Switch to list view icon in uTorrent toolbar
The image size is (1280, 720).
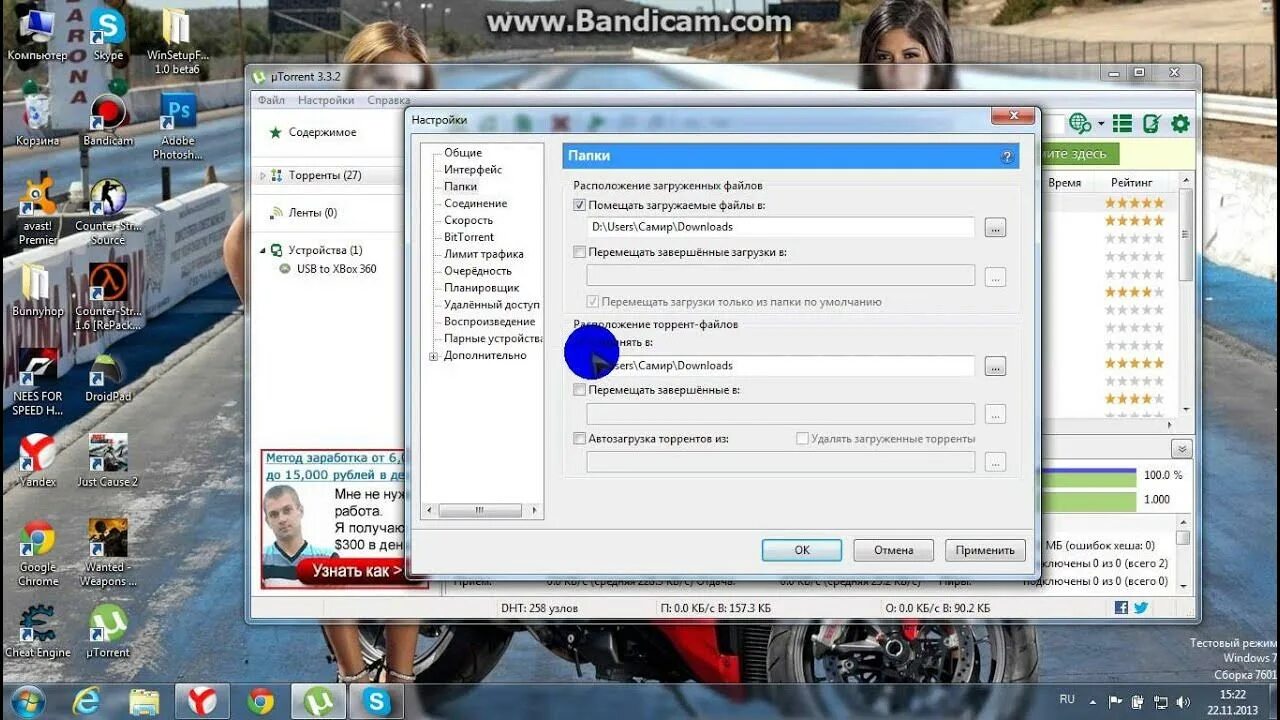1123,123
